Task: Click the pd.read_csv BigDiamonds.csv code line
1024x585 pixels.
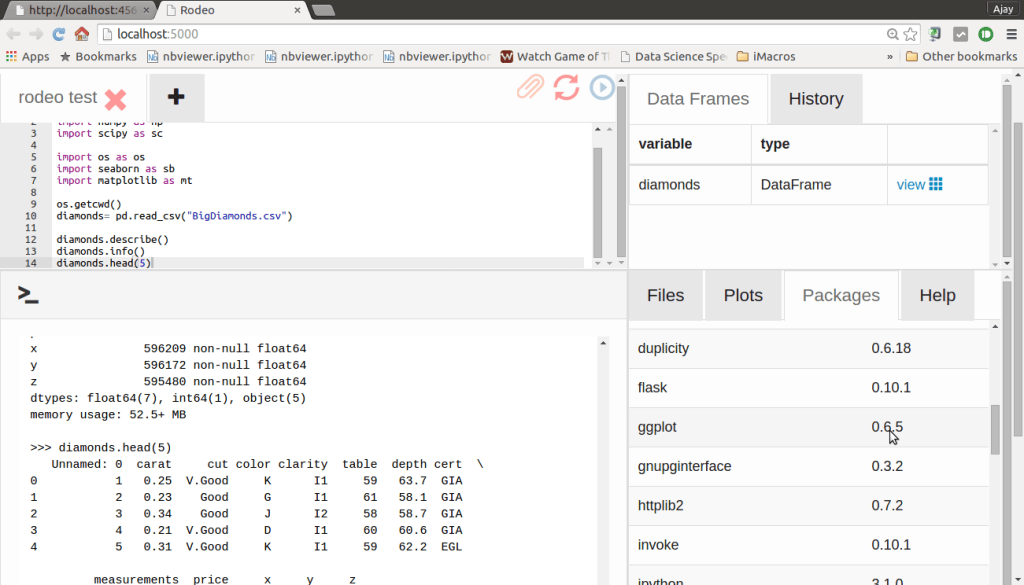Action: tap(174, 216)
